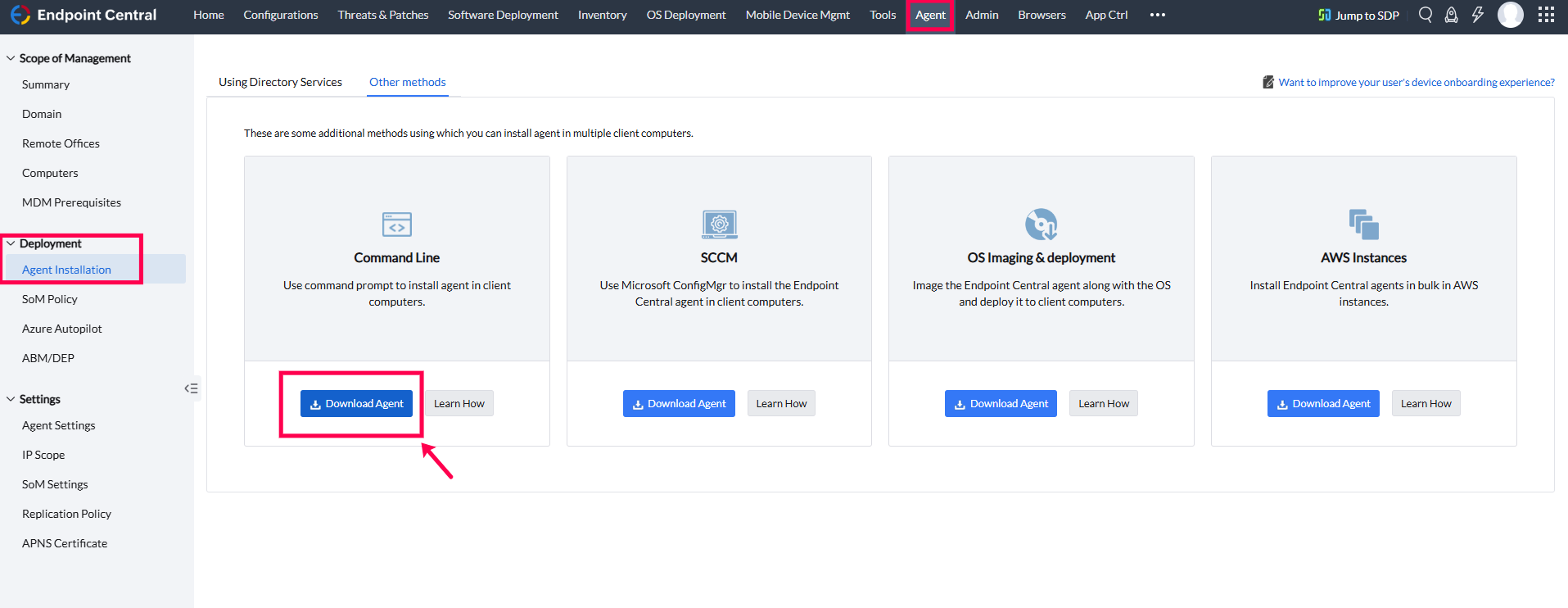This screenshot has height=608, width=1568.
Task: Go to Summary in the sidebar
Action: (x=46, y=84)
